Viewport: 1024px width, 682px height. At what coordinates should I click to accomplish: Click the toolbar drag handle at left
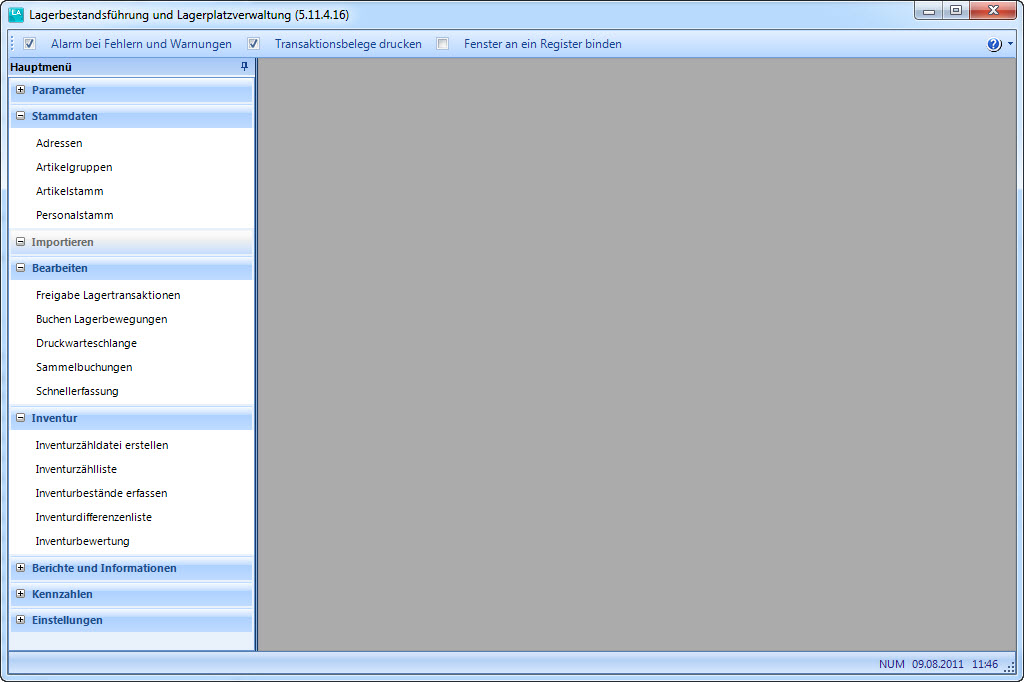click(12, 44)
